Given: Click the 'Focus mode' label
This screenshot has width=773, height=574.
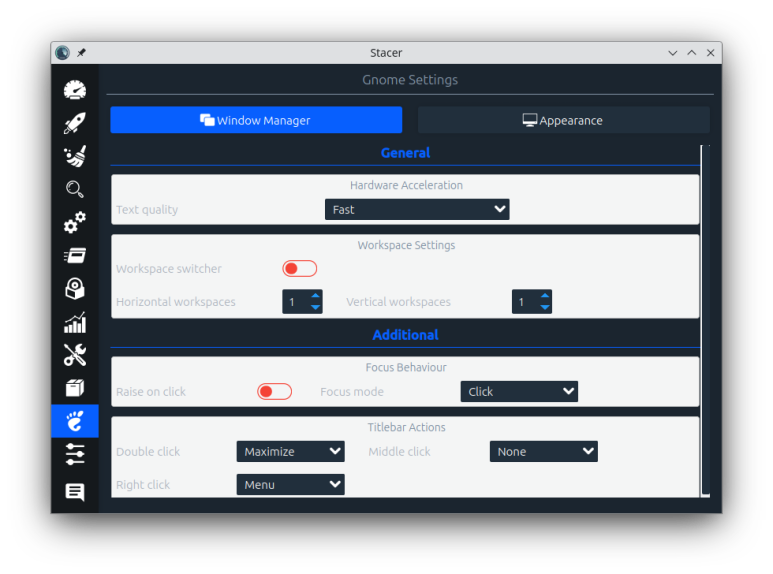Looking at the screenshot, I should click(352, 392).
